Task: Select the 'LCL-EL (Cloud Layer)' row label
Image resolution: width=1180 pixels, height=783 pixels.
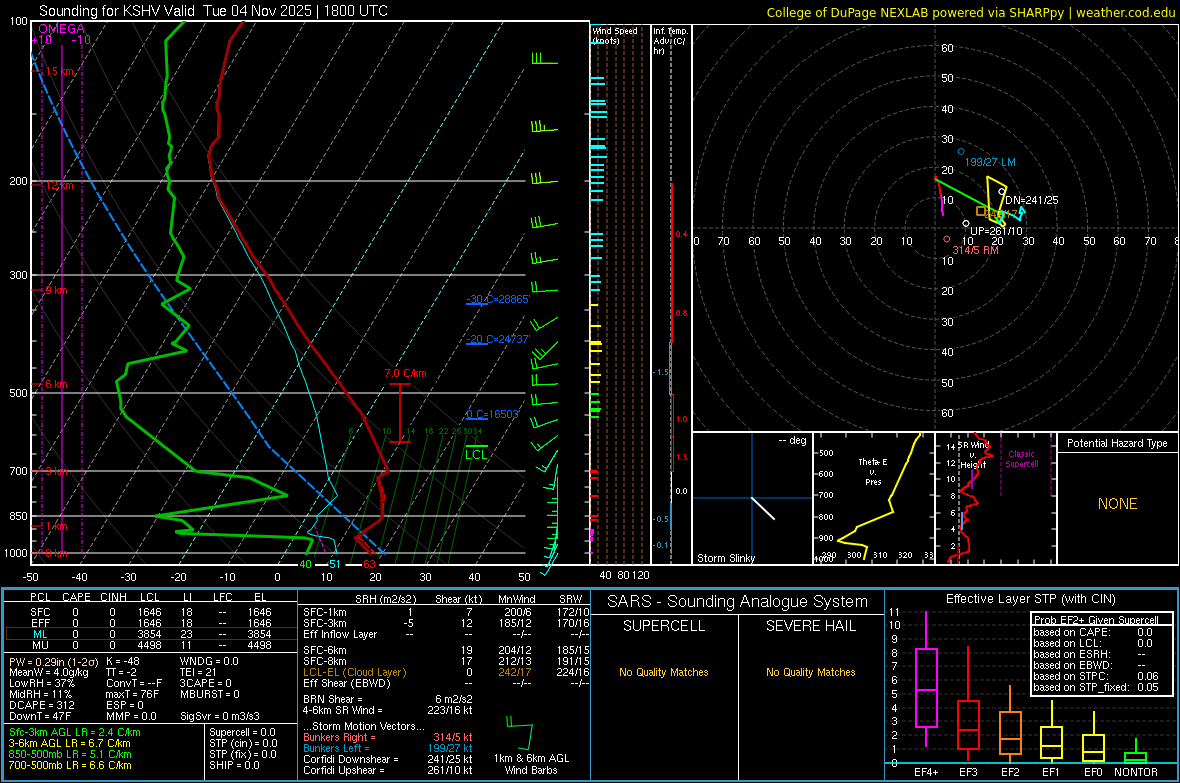Action: click(354, 672)
